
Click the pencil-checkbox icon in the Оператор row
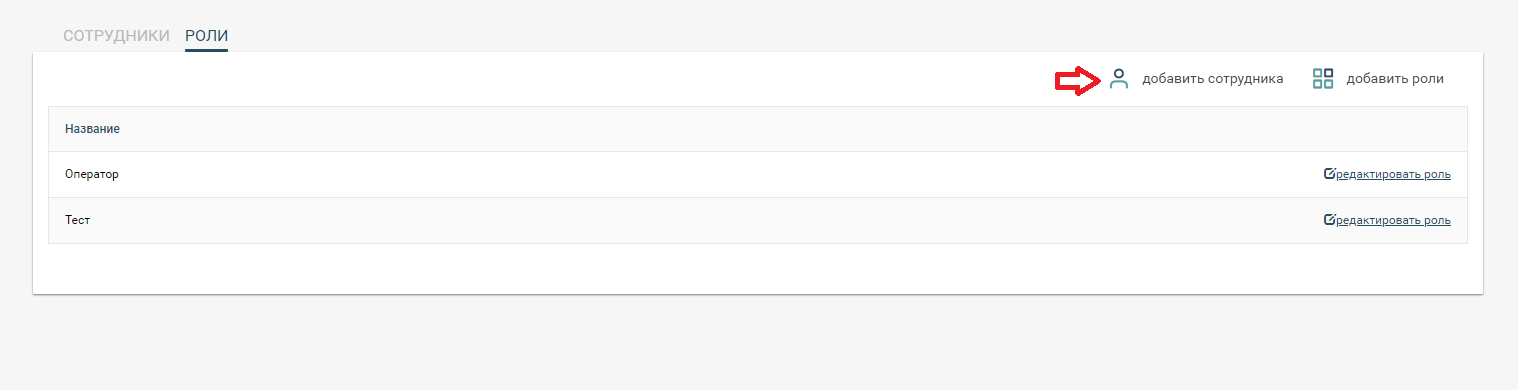click(x=1329, y=174)
